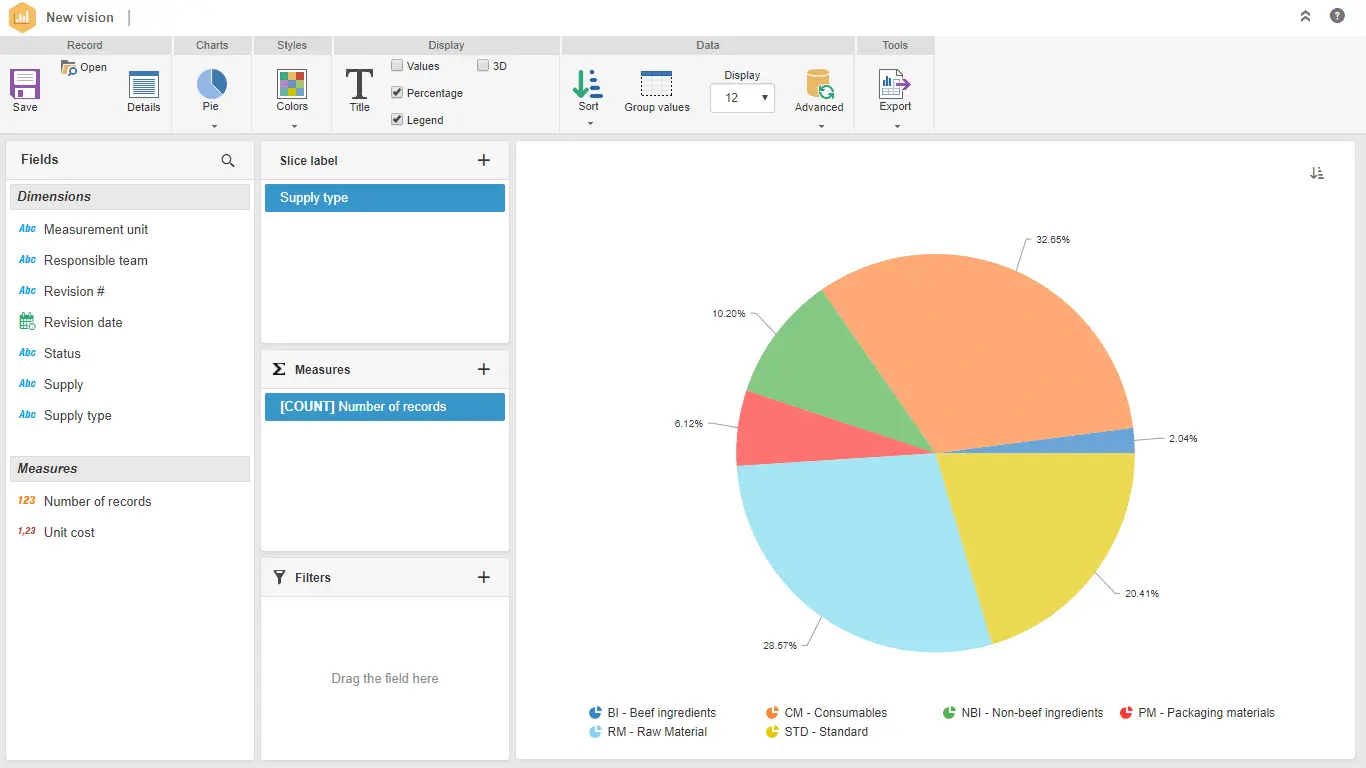Collapse the ribbon with the double chevron icon
The width and height of the screenshot is (1366, 768).
coord(1305,16)
